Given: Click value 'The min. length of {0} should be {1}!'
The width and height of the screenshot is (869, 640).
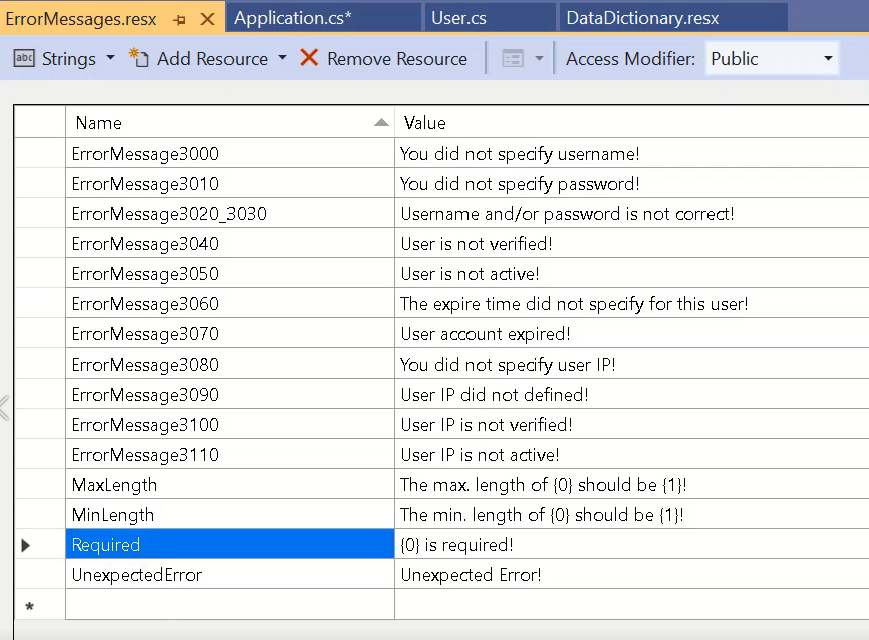Looking at the screenshot, I should tap(541, 514).
